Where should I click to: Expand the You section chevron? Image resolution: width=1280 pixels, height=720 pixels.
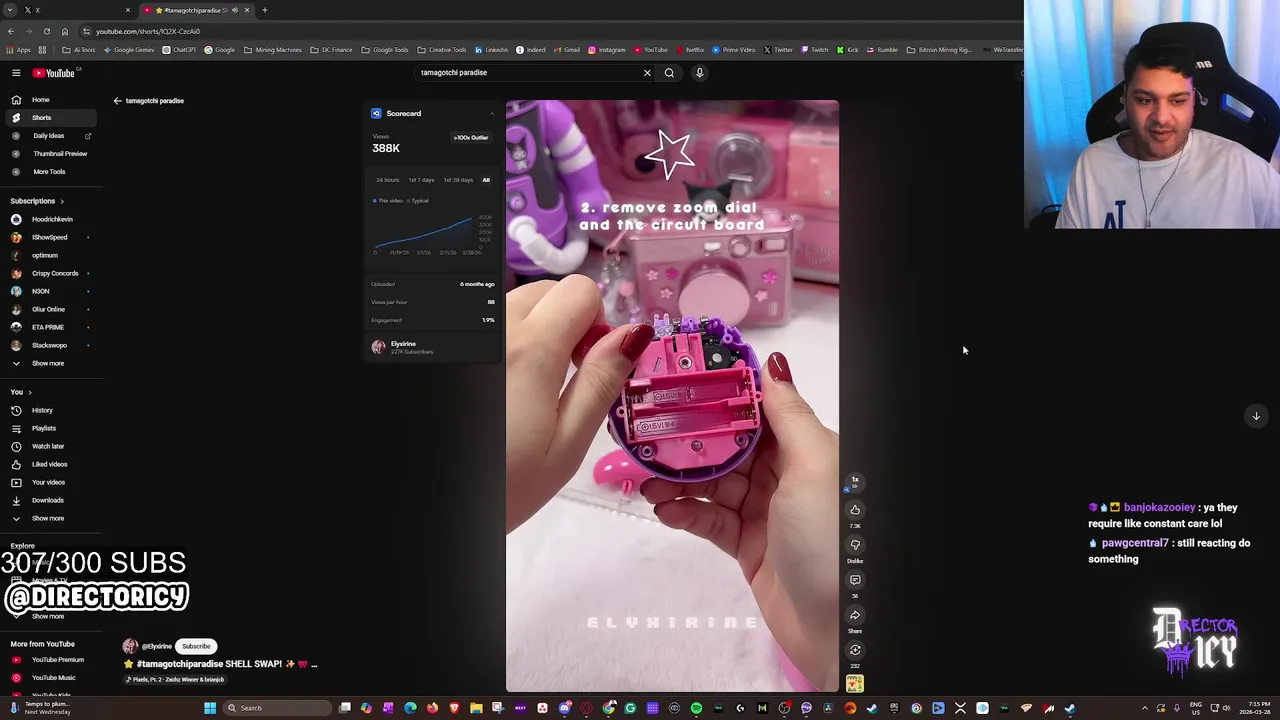tap(30, 392)
